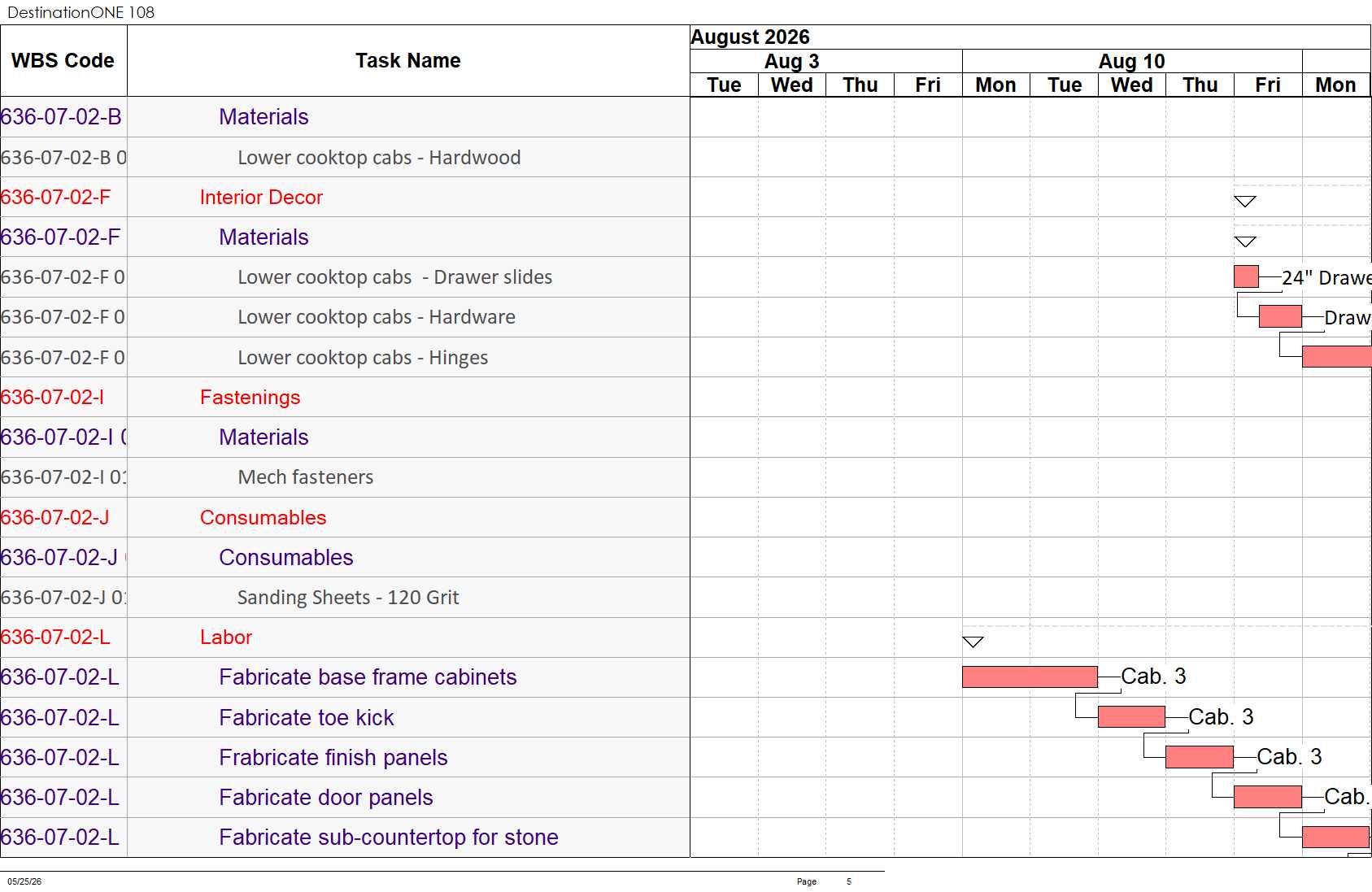Select the Fabricate toe kick task
Viewport: 1372px width, 892px height.
pos(307,718)
